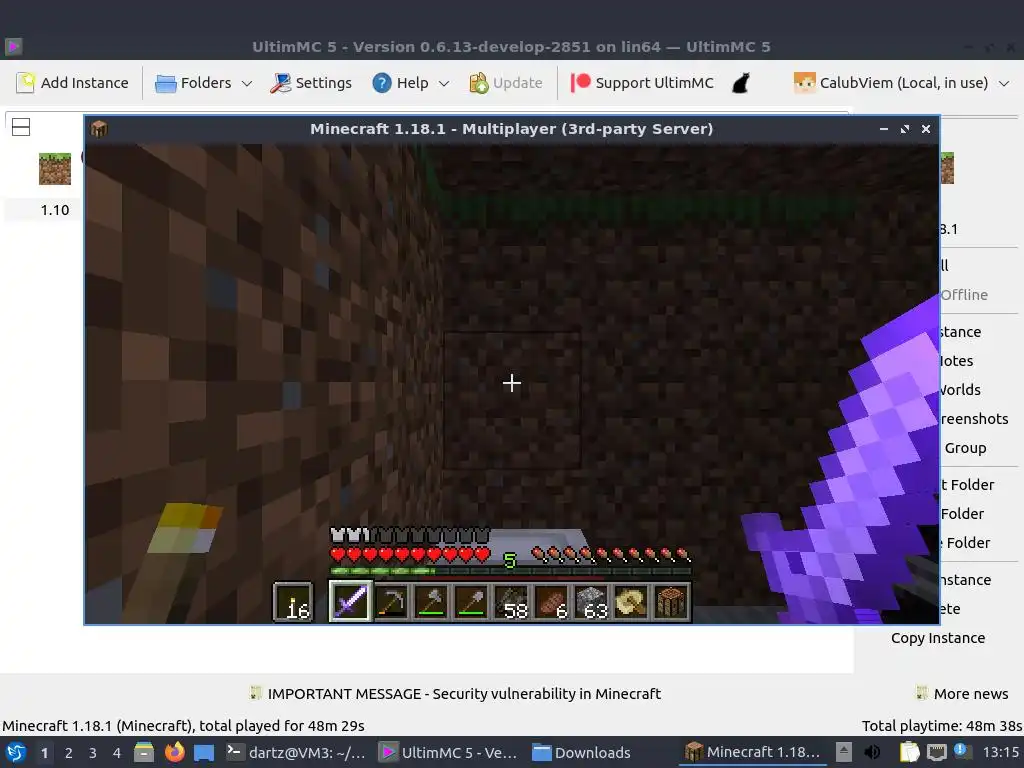Select the crafting table hotbar slot

pyautogui.click(x=671, y=601)
